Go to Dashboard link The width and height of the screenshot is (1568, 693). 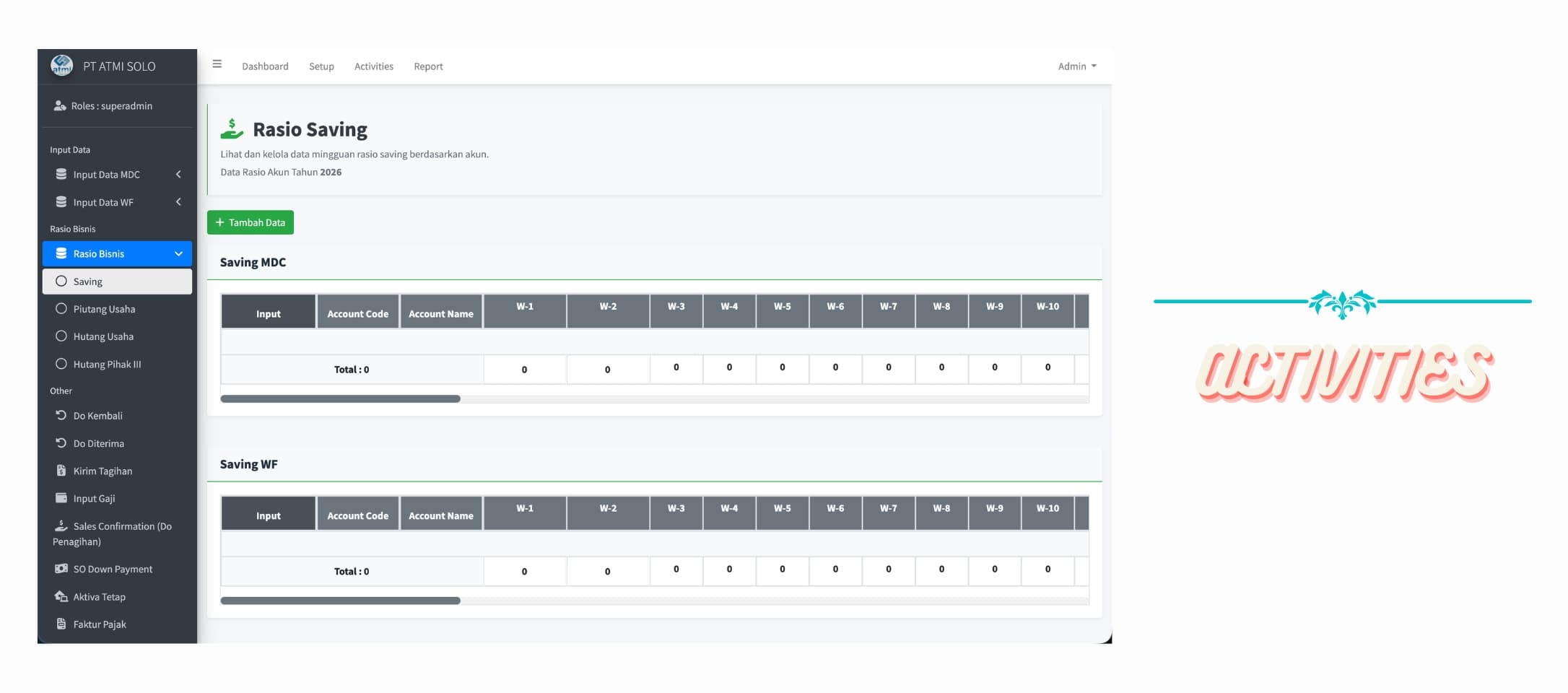click(265, 66)
